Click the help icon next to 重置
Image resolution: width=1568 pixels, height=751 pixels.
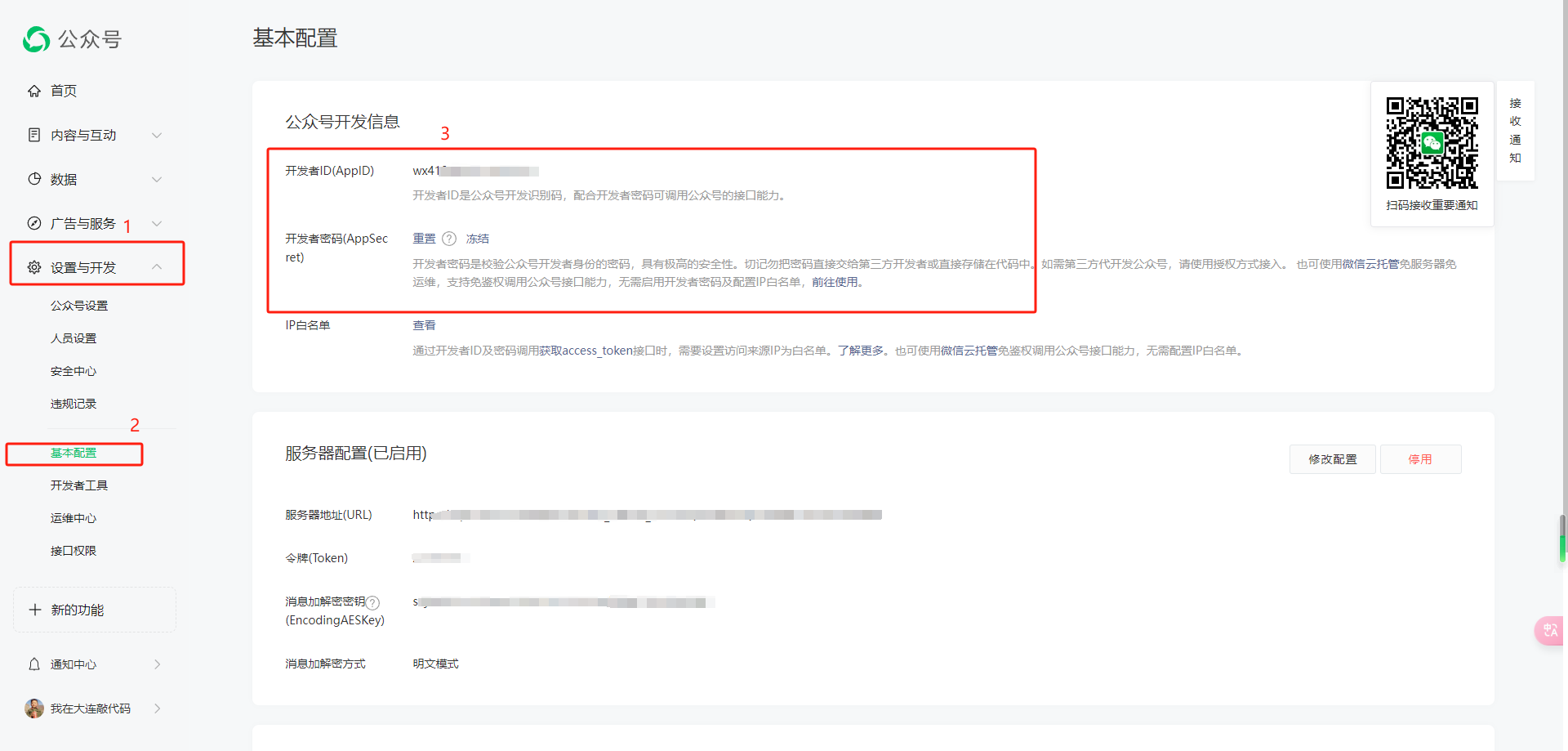pyautogui.click(x=449, y=239)
